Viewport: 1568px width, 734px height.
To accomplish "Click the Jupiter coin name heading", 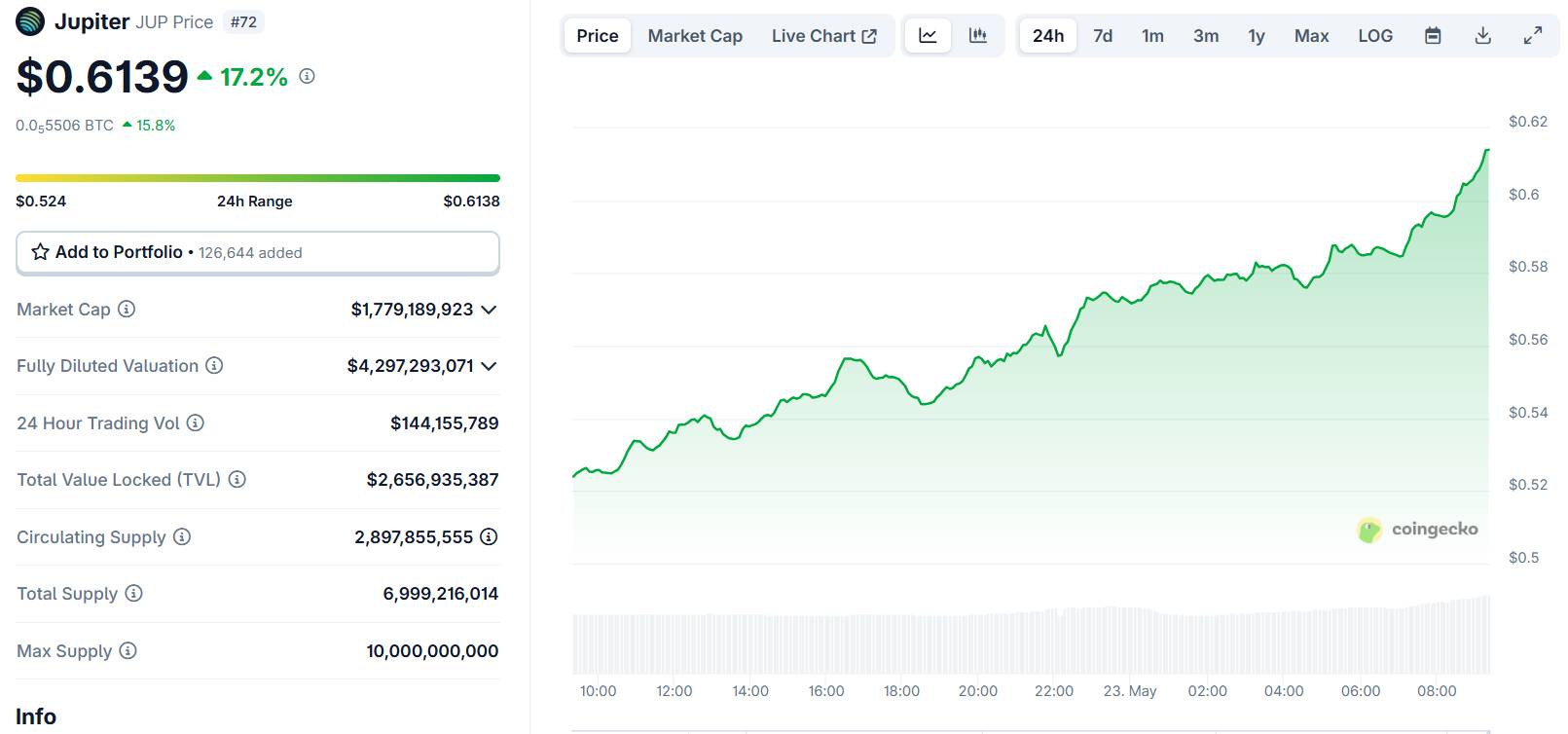I will tap(92, 21).
